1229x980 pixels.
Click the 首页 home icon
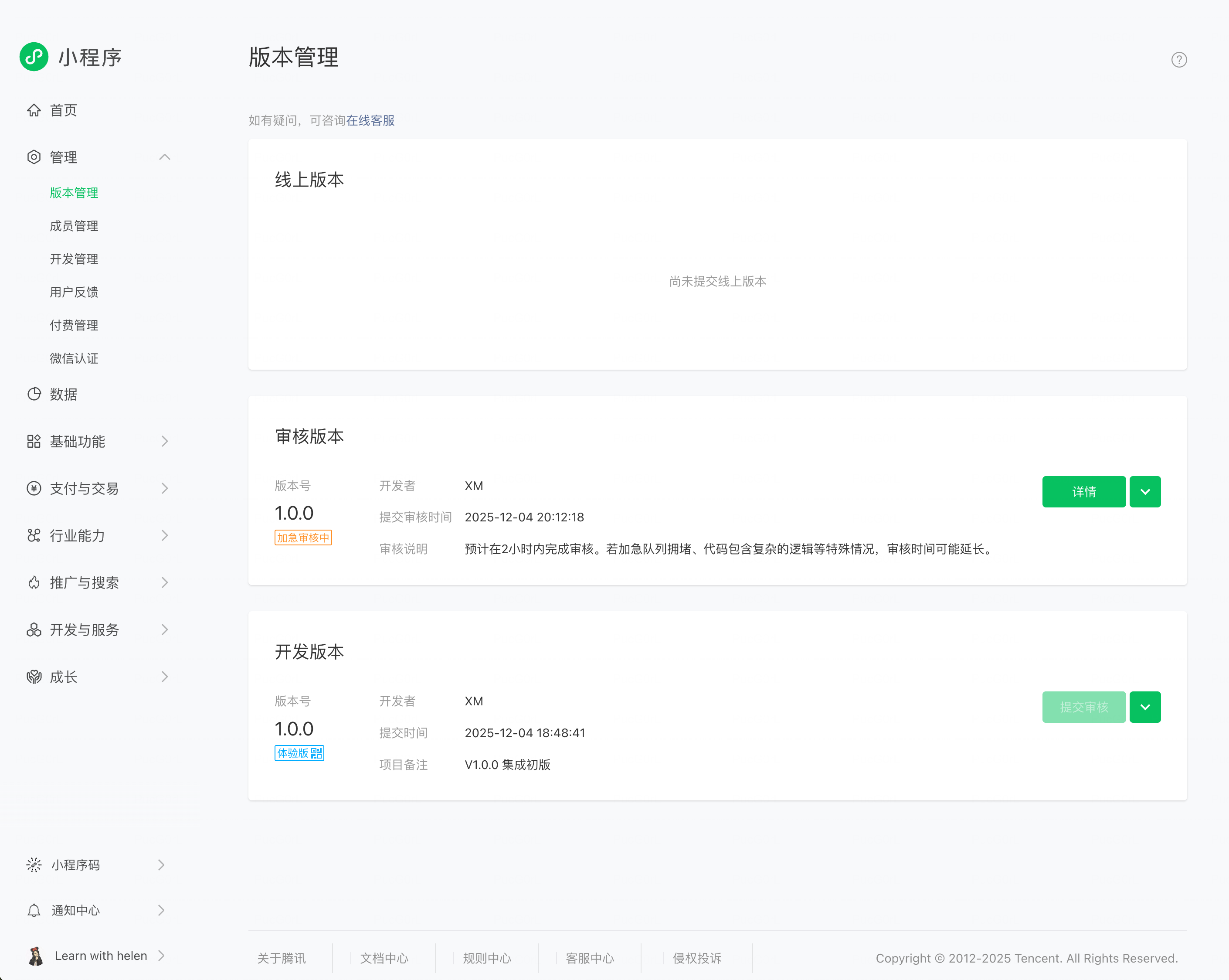(x=34, y=110)
